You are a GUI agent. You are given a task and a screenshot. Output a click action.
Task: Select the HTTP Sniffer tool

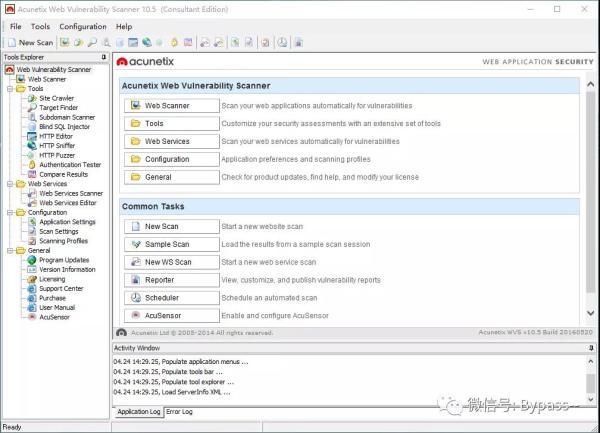coord(57,145)
